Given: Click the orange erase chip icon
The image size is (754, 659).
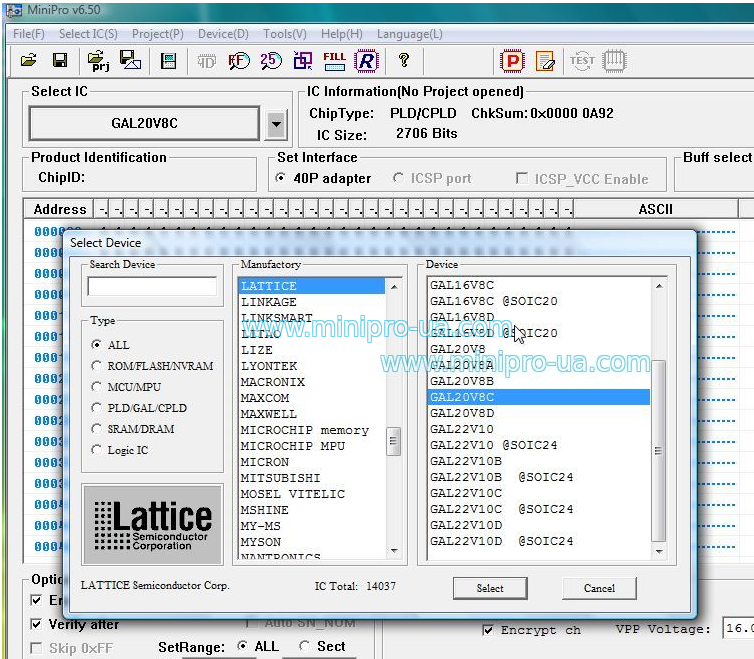Looking at the screenshot, I should pos(545,61).
